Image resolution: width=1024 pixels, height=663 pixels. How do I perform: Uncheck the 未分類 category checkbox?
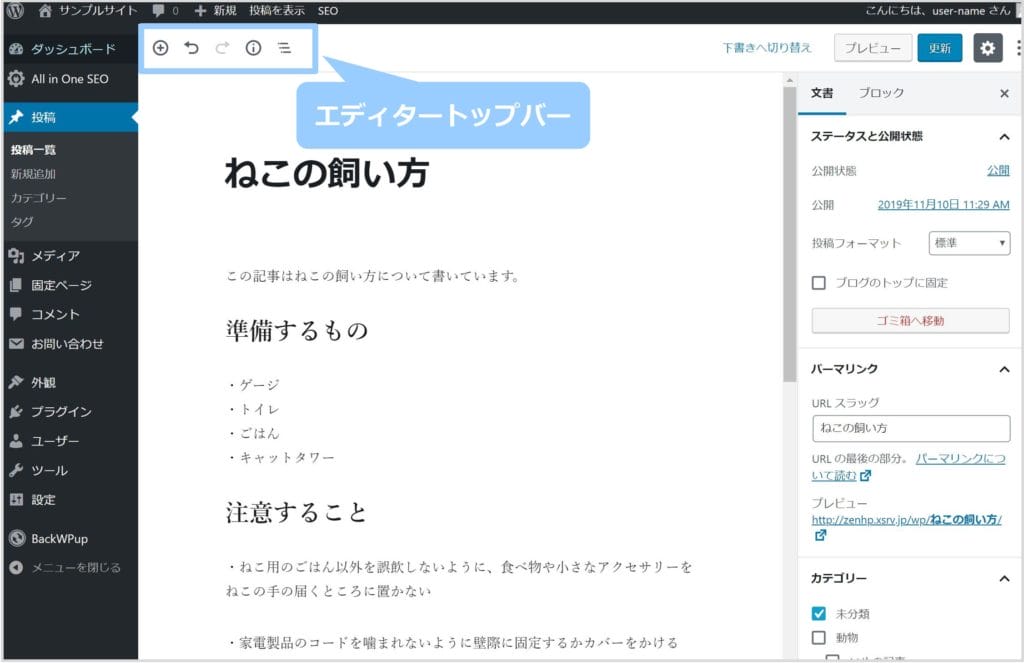(819, 613)
